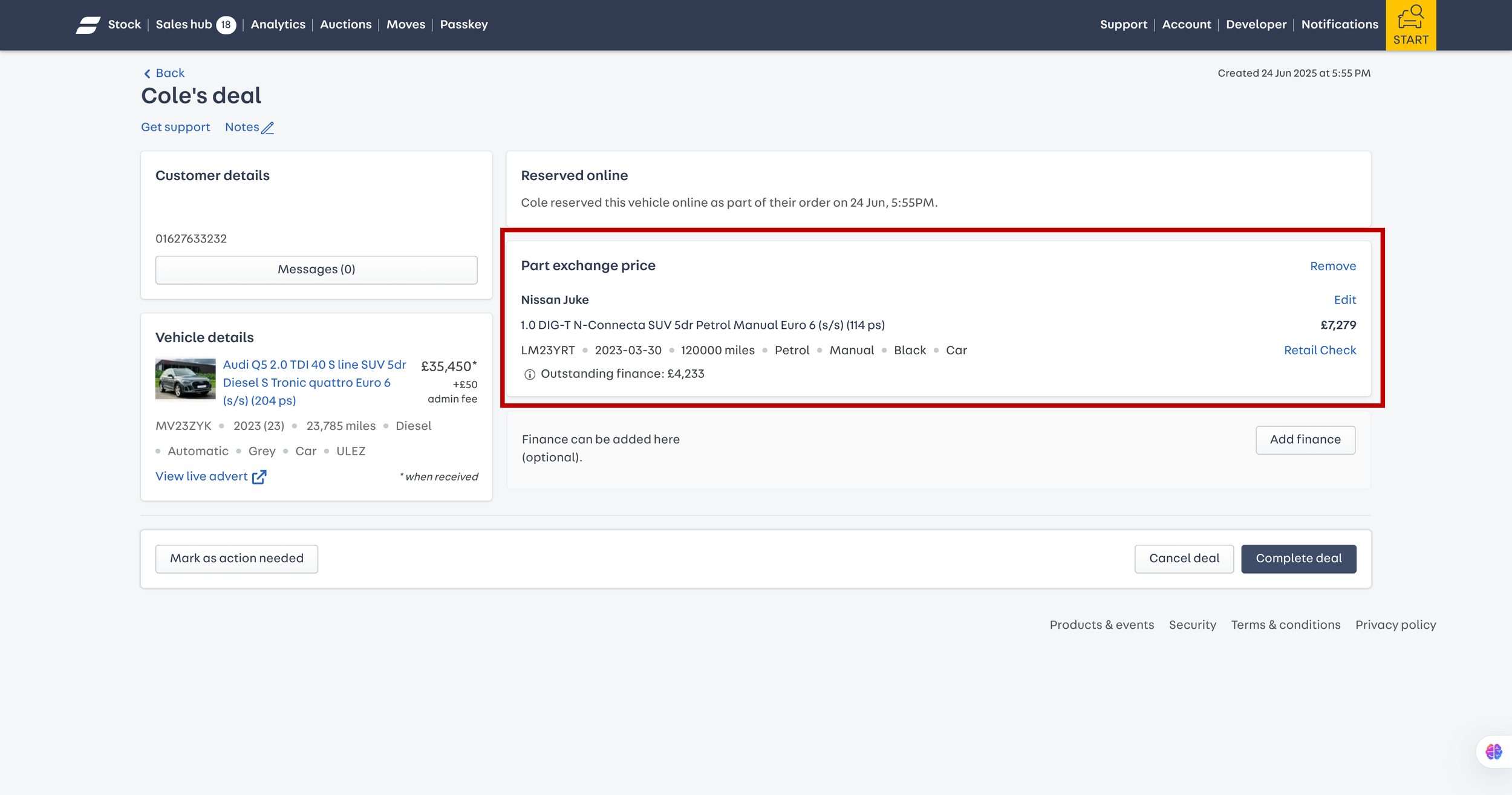Click the part exchange price £7,279
The width and height of the screenshot is (1512, 795).
[1338, 325]
